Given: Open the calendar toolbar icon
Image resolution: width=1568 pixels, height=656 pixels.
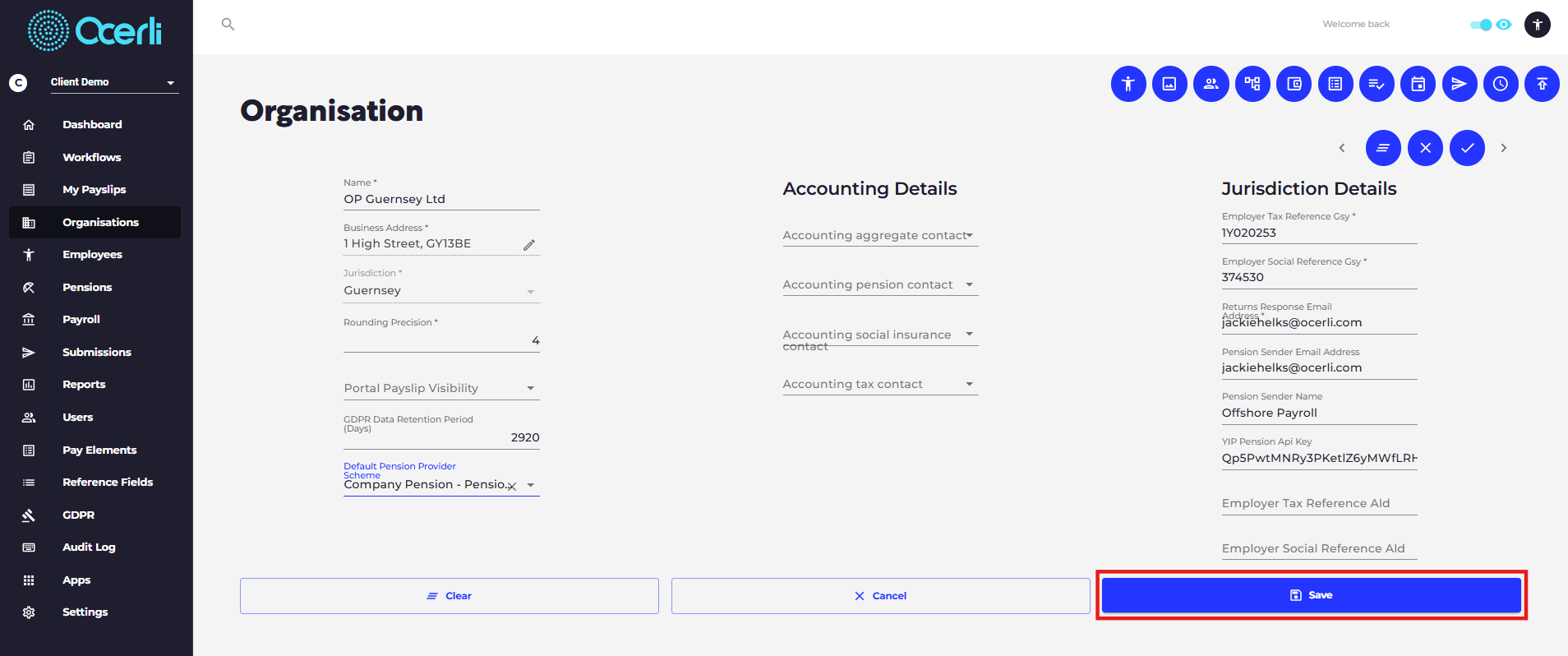Looking at the screenshot, I should (1418, 84).
